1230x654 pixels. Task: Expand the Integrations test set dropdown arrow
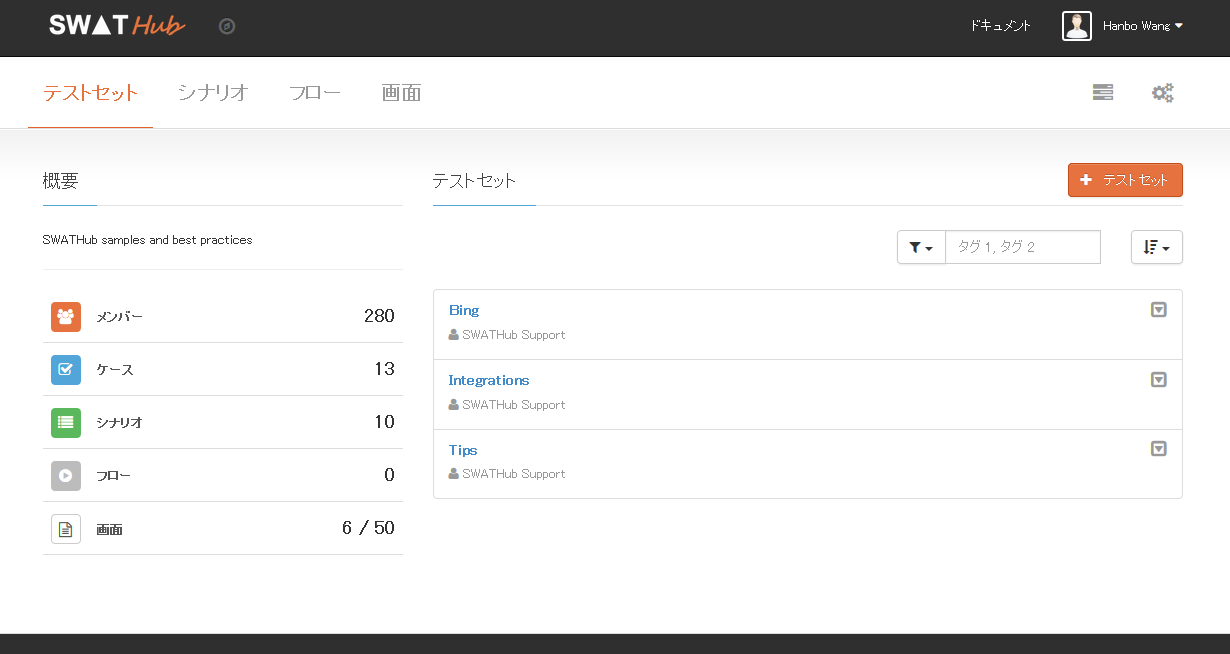(x=1158, y=380)
